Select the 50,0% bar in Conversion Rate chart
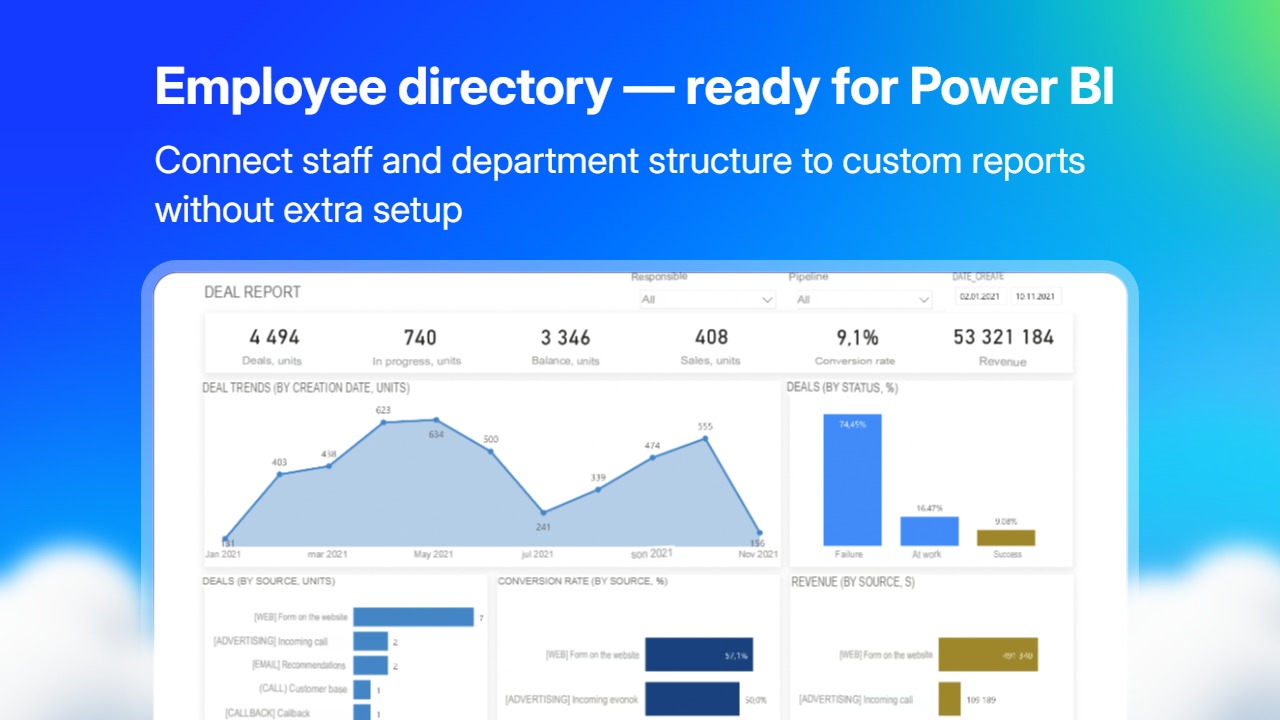 pos(691,699)
